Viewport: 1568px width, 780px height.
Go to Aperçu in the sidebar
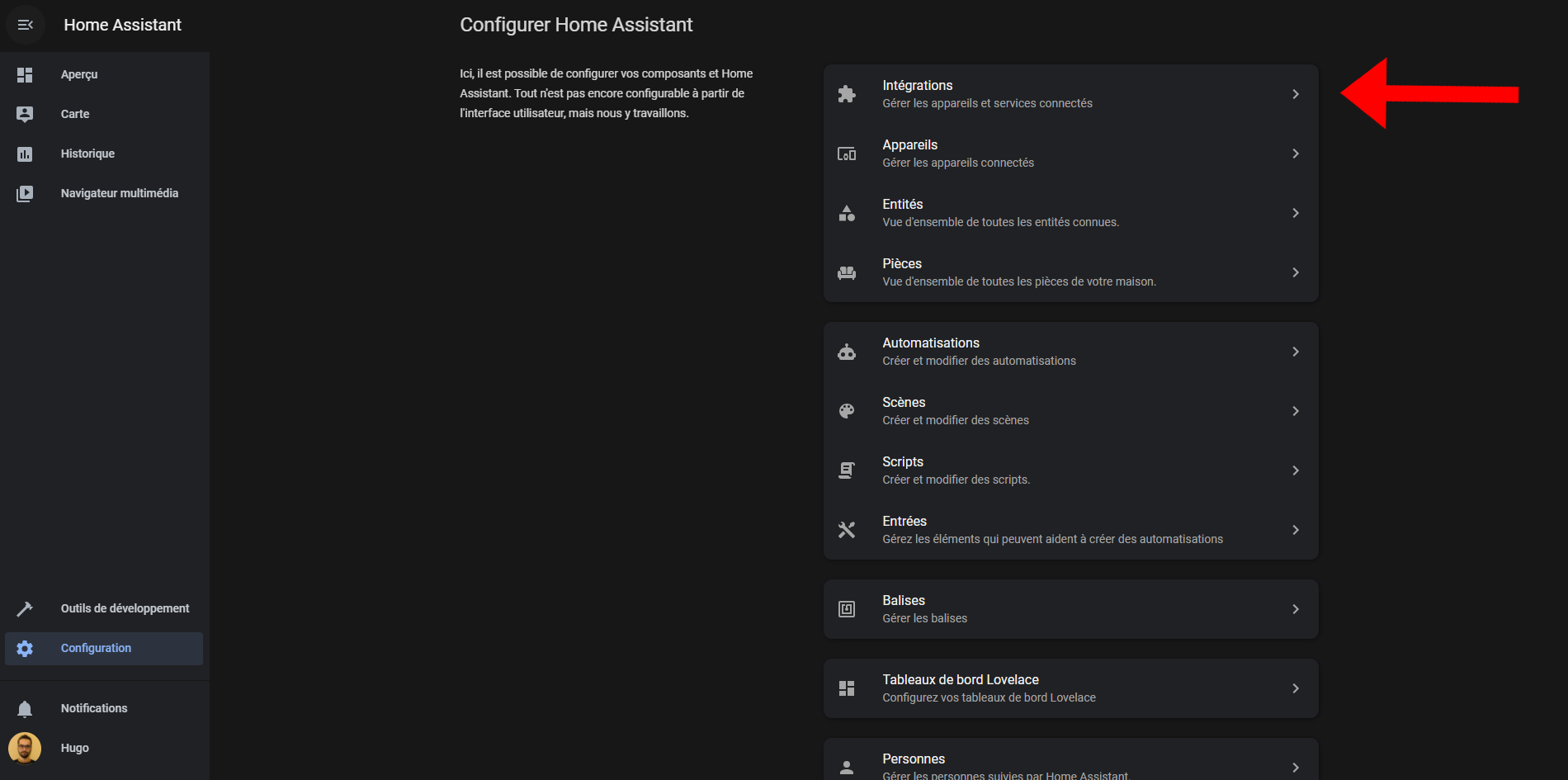pyautogui.click(x=104, y=74)
